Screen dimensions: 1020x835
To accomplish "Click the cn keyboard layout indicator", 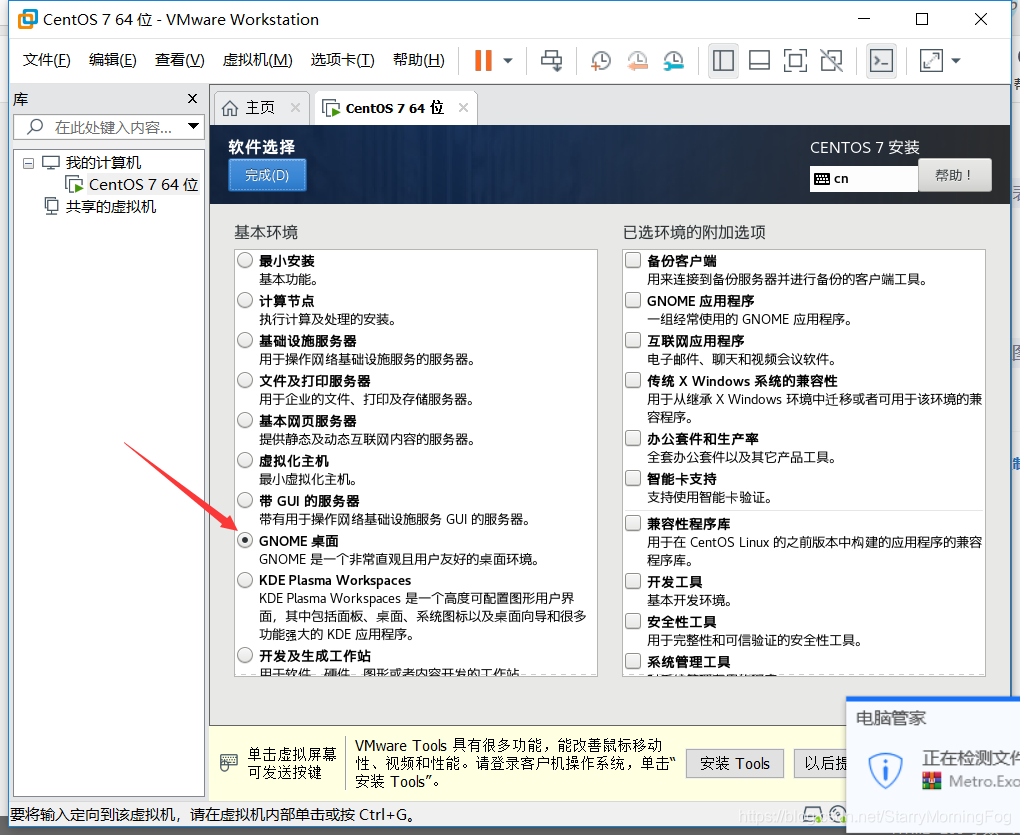I will (863, 178).
